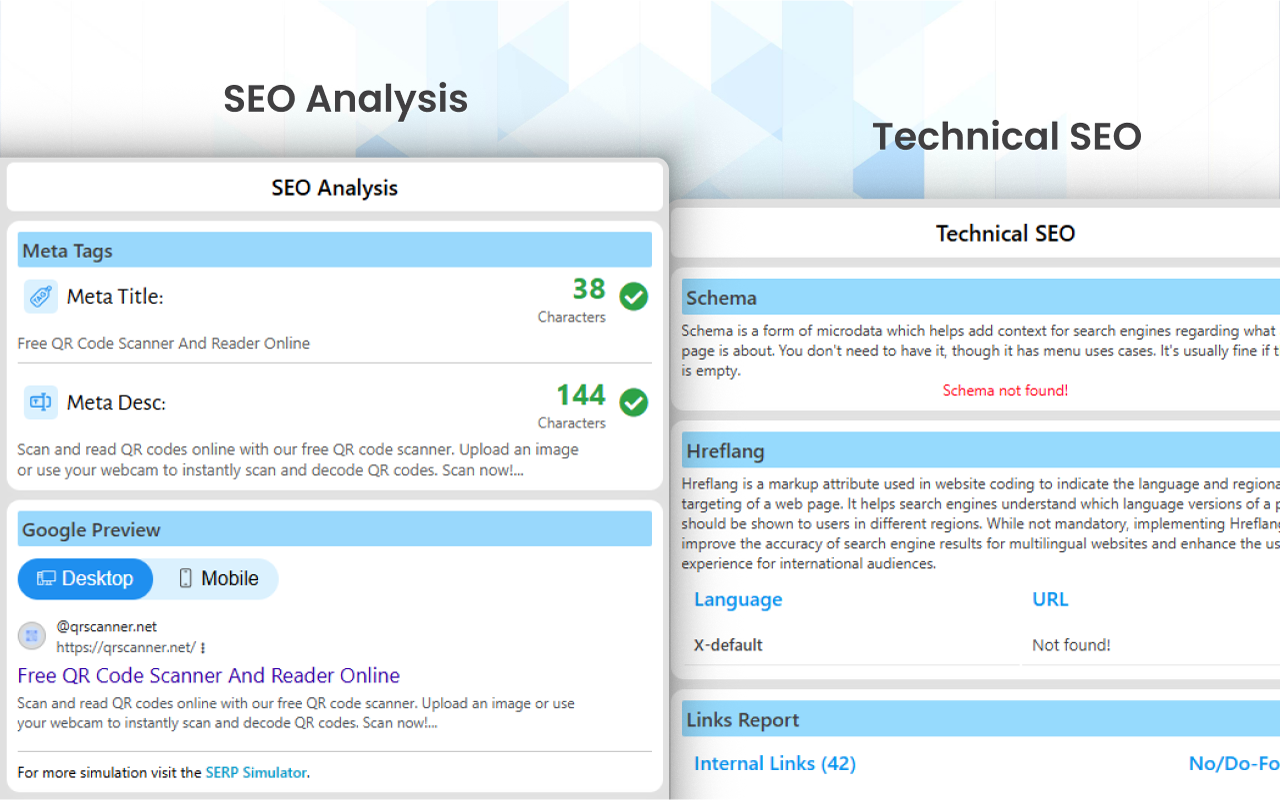This screenshot has height=800, width=1280.
Task: Click the Schema not found warning text
Action: click(x=1005, y=390)
